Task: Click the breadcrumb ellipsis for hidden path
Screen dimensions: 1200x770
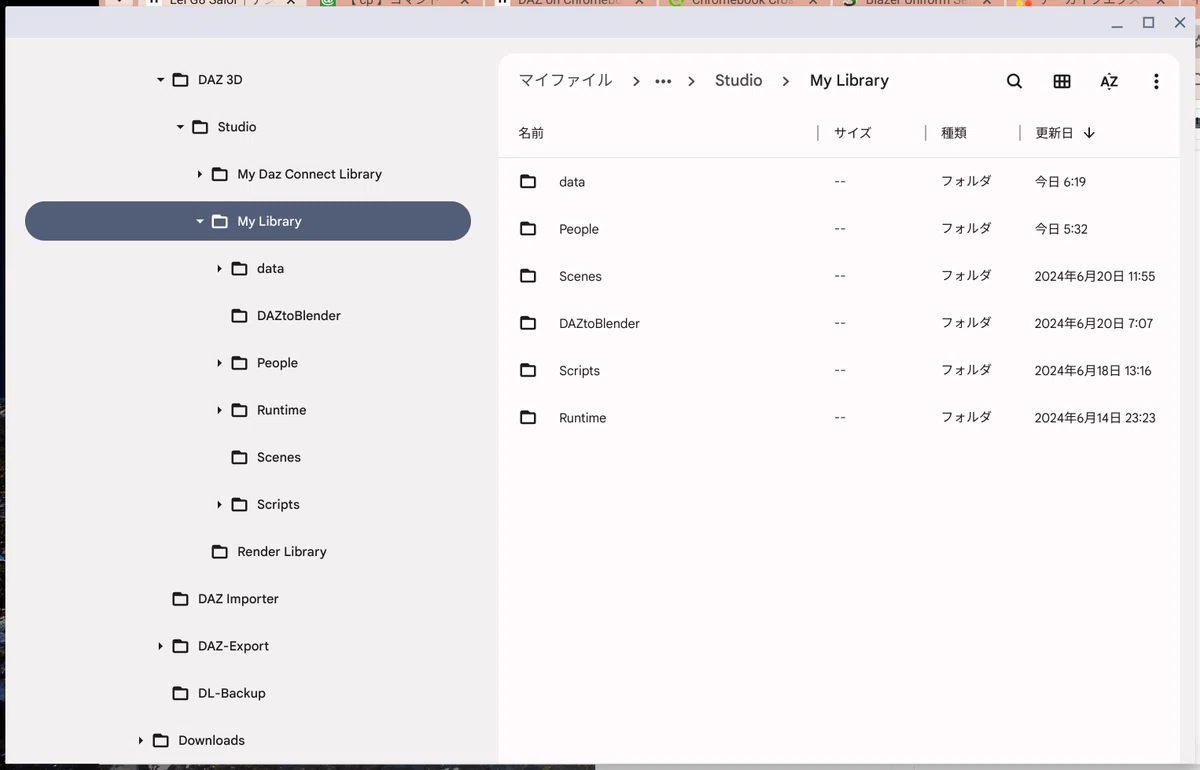Action: pos(663,81)
